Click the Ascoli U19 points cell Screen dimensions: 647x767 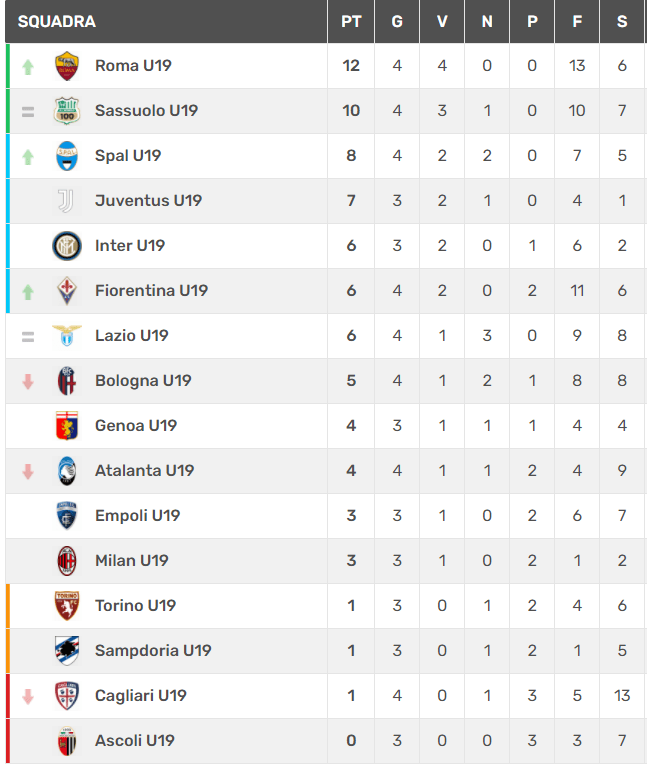point(351,741)
